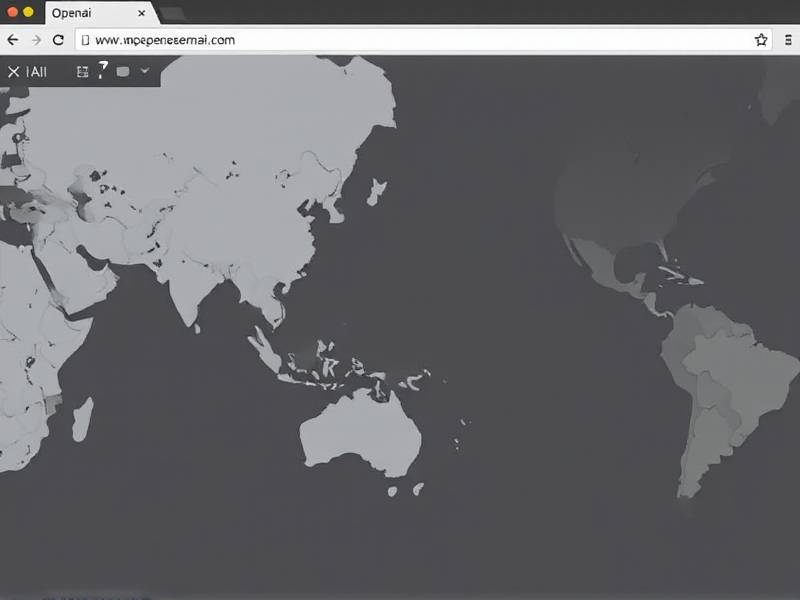Click the forward navigation arrow
Image resolution: width=800 pixels, height=600 pixels.
click(x=36, y=40)
